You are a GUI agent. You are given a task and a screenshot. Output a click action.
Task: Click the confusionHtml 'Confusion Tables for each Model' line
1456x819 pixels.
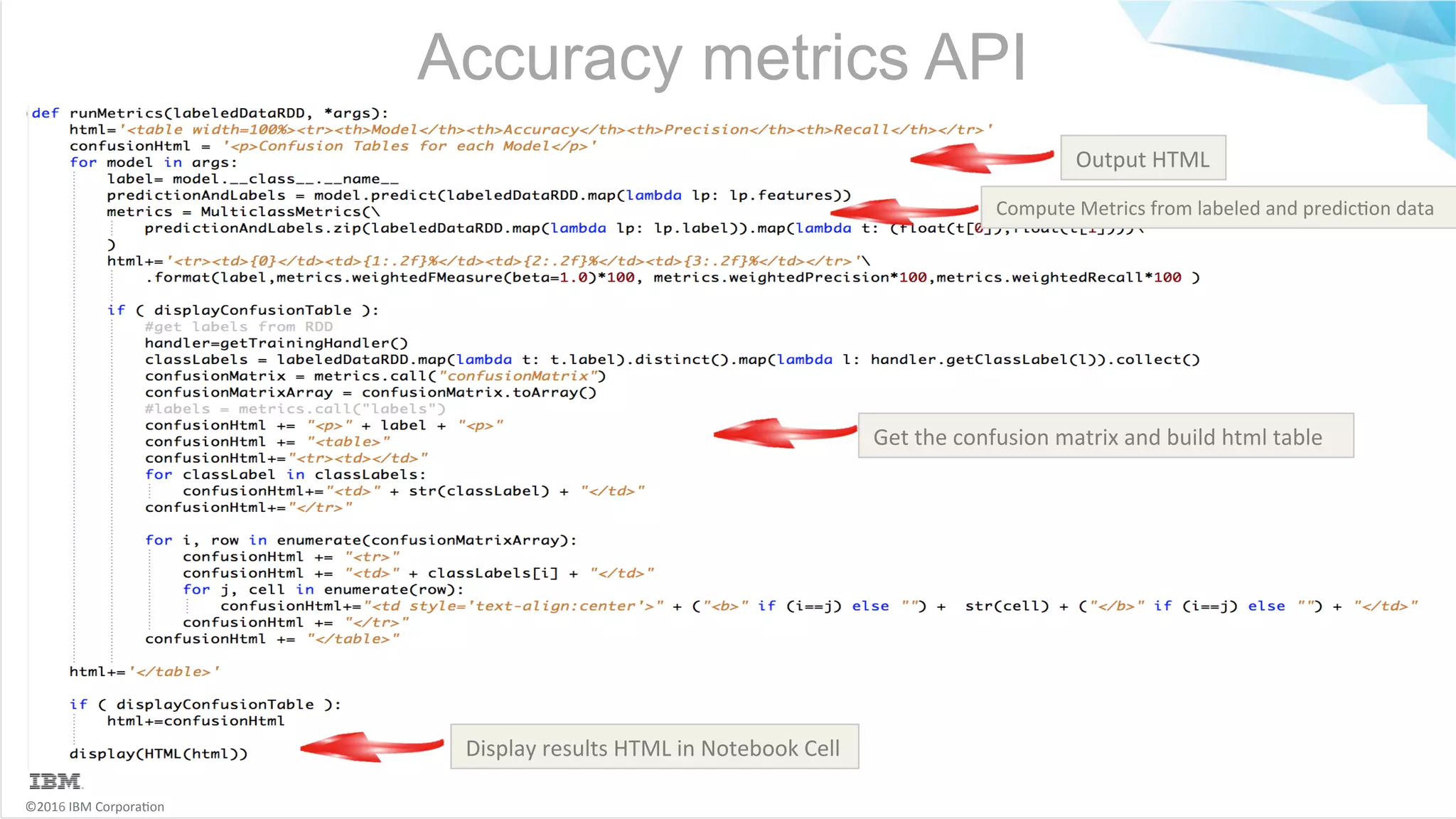(x=333, y=146)
